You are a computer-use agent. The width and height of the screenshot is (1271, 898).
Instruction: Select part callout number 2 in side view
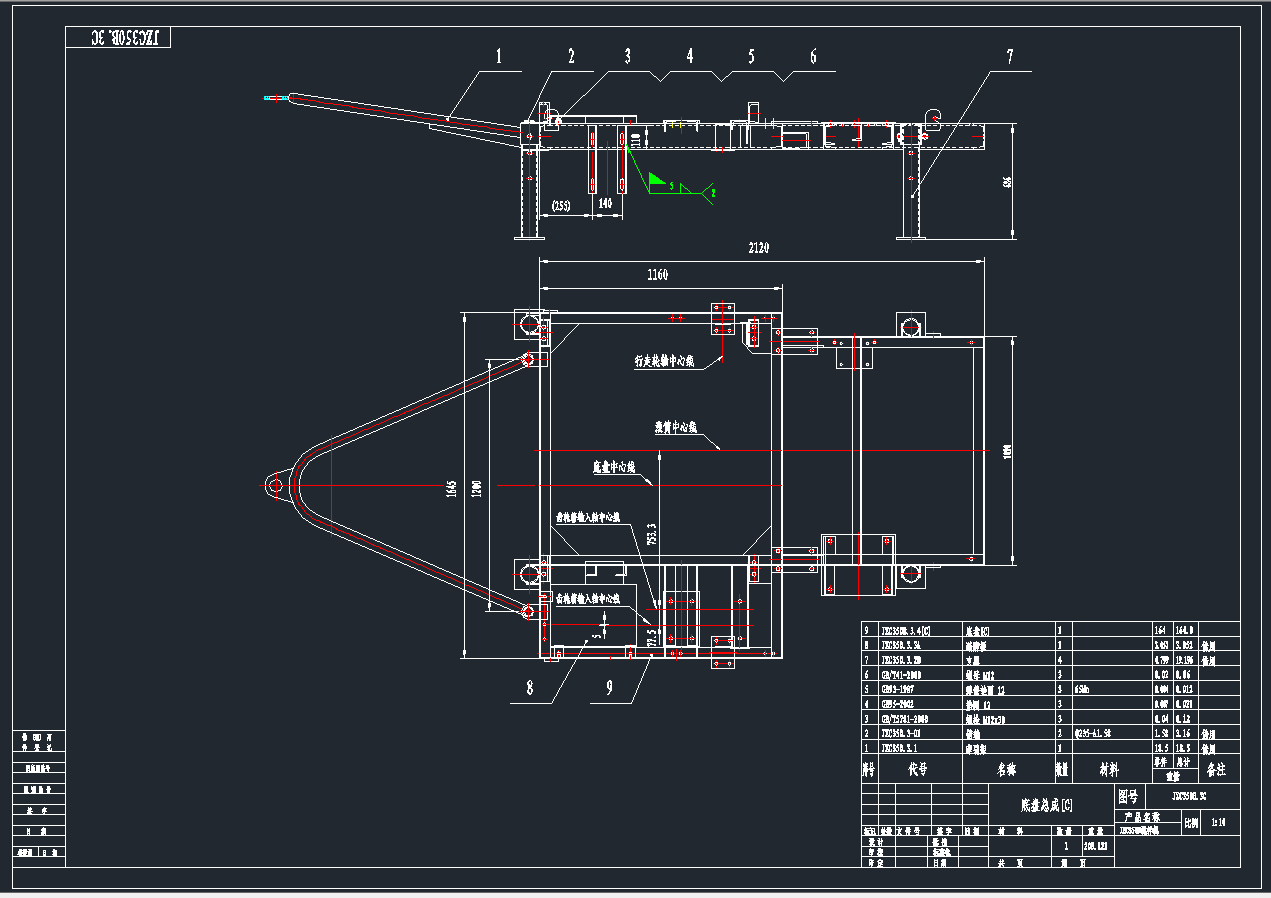point(572,57)
